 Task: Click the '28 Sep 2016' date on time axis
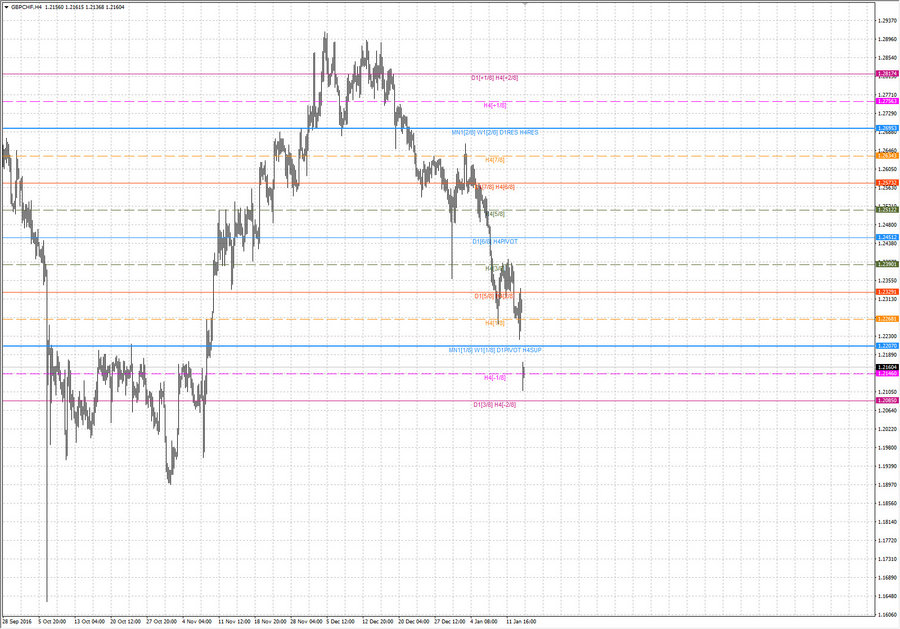(17, 622)
